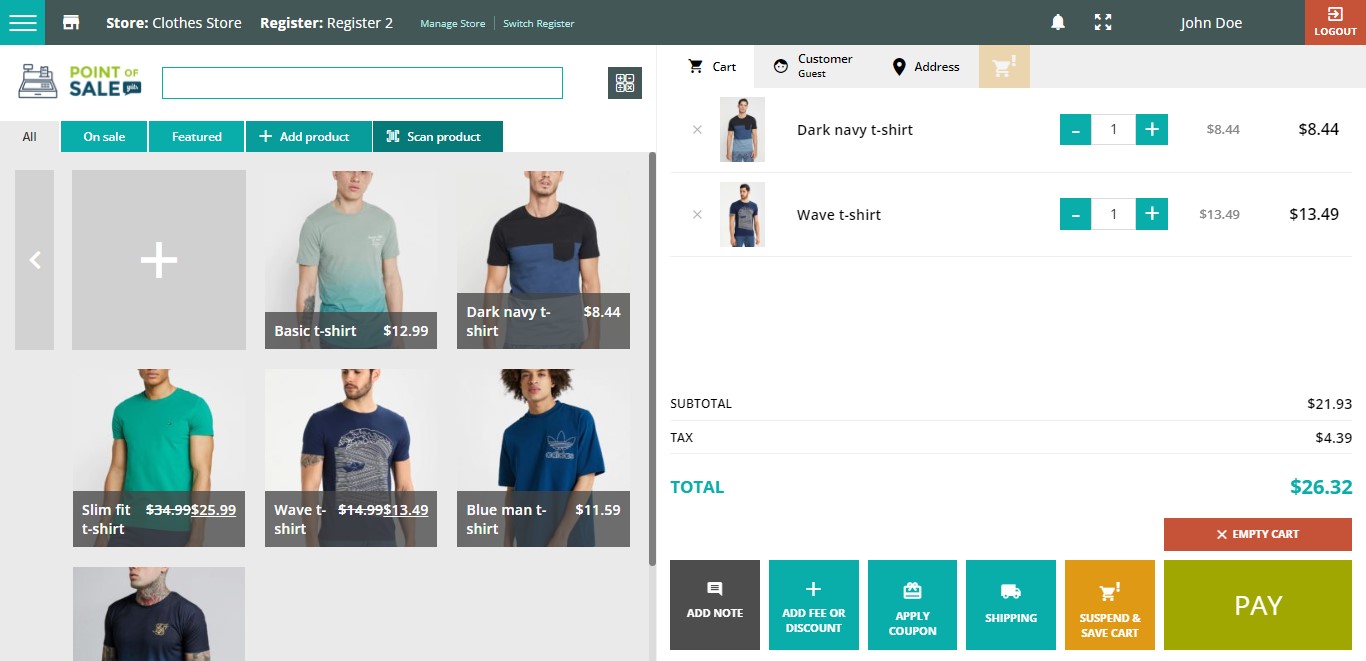Screen dimensions: 1366x661
Task: Select Dark navy t-shirt product tile
Action: (543, 260)
